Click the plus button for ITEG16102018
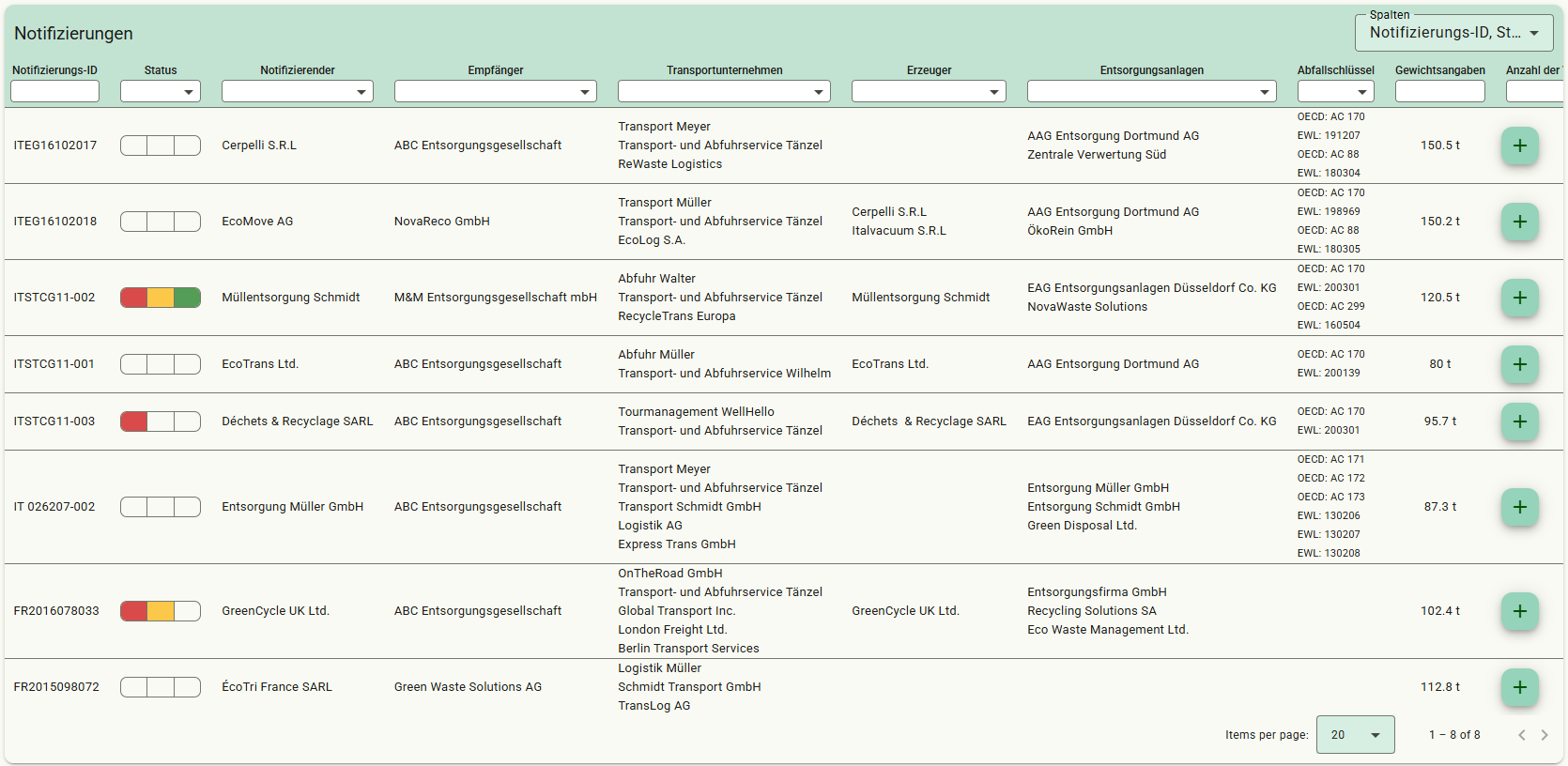 tap(1519, 222)
